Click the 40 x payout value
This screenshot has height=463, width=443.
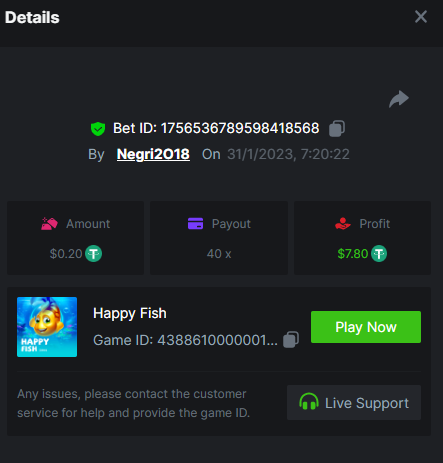pos(219,254)
